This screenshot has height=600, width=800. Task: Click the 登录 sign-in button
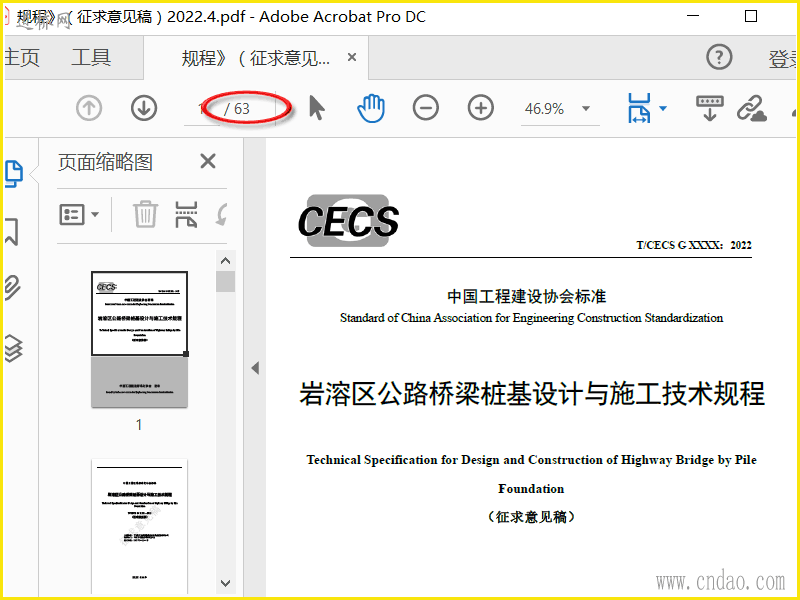tap(783, 59)
